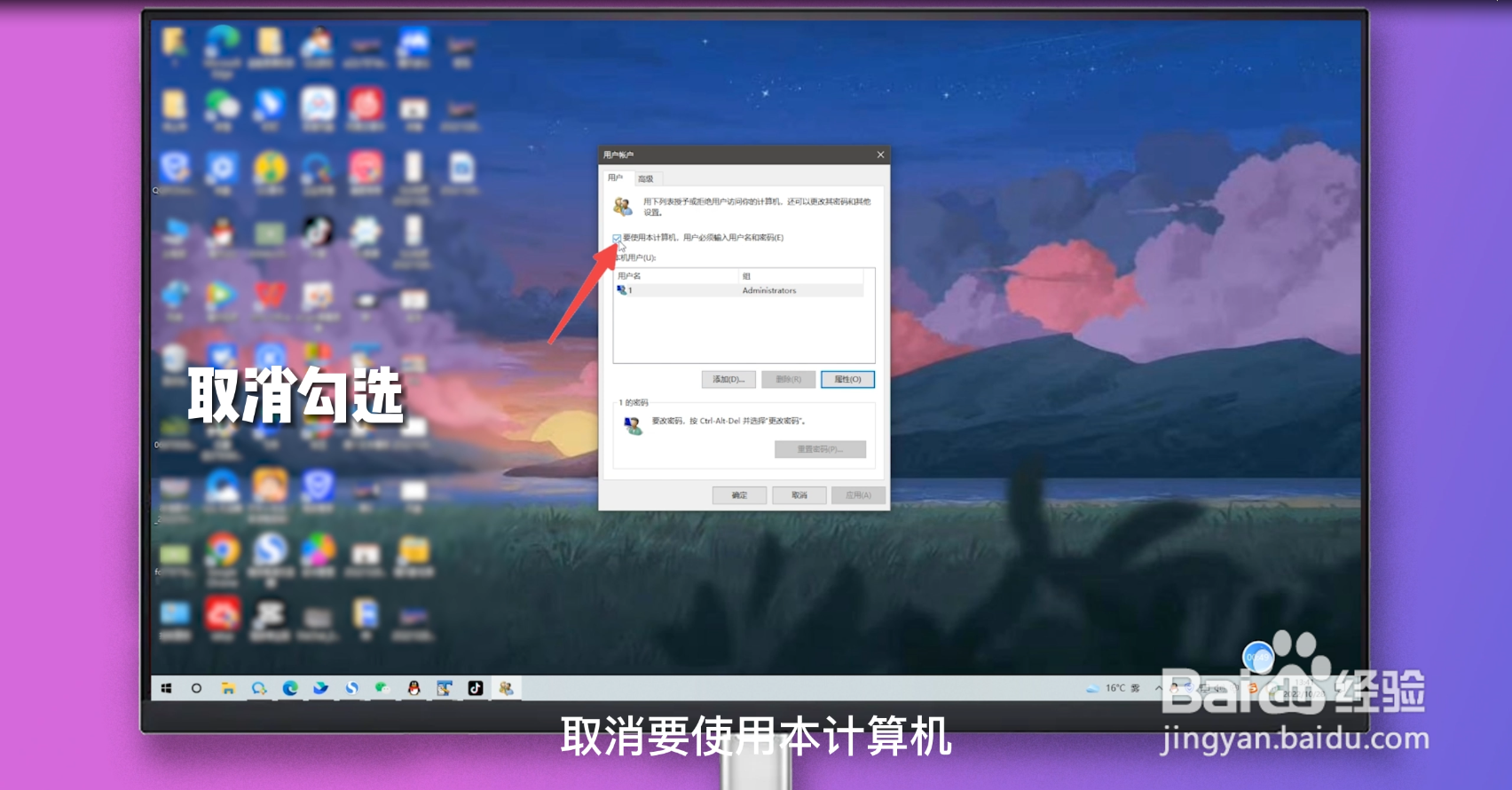
Task: Click the 删除(R) button
Action: (x=788, y=379)
